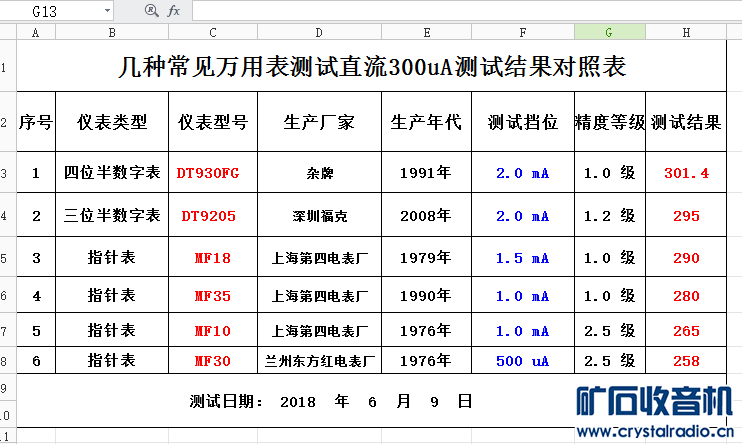The width and height of the screenshot is (742, 444).
Task: Click inside the formula bar input
Action: 467,11
